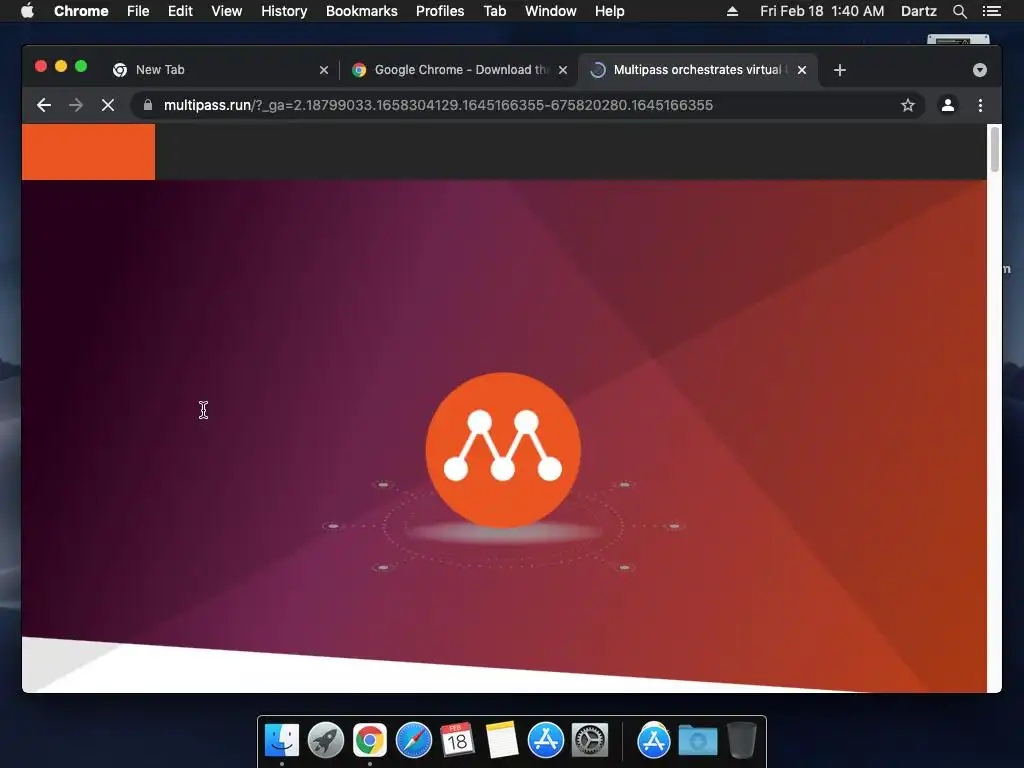Switch to Google Chrome Download tab
This screenshot has height=768, width=1024.
coord(458,70)
